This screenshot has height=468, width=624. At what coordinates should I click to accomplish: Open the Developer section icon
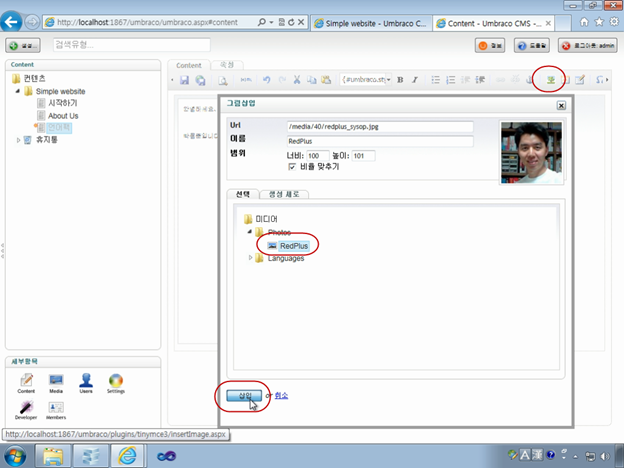[x=26, y=410]
